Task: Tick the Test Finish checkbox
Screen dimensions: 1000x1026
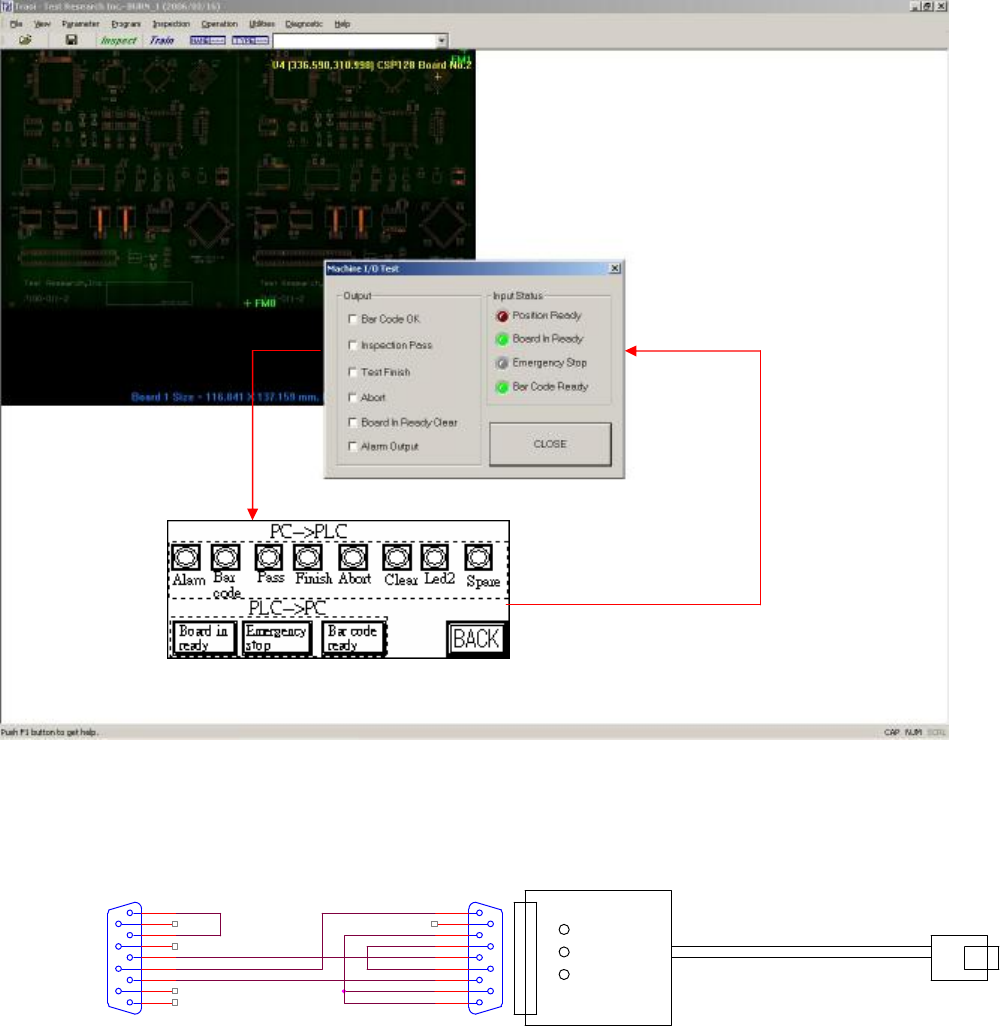Action: [x=353, y=372]
